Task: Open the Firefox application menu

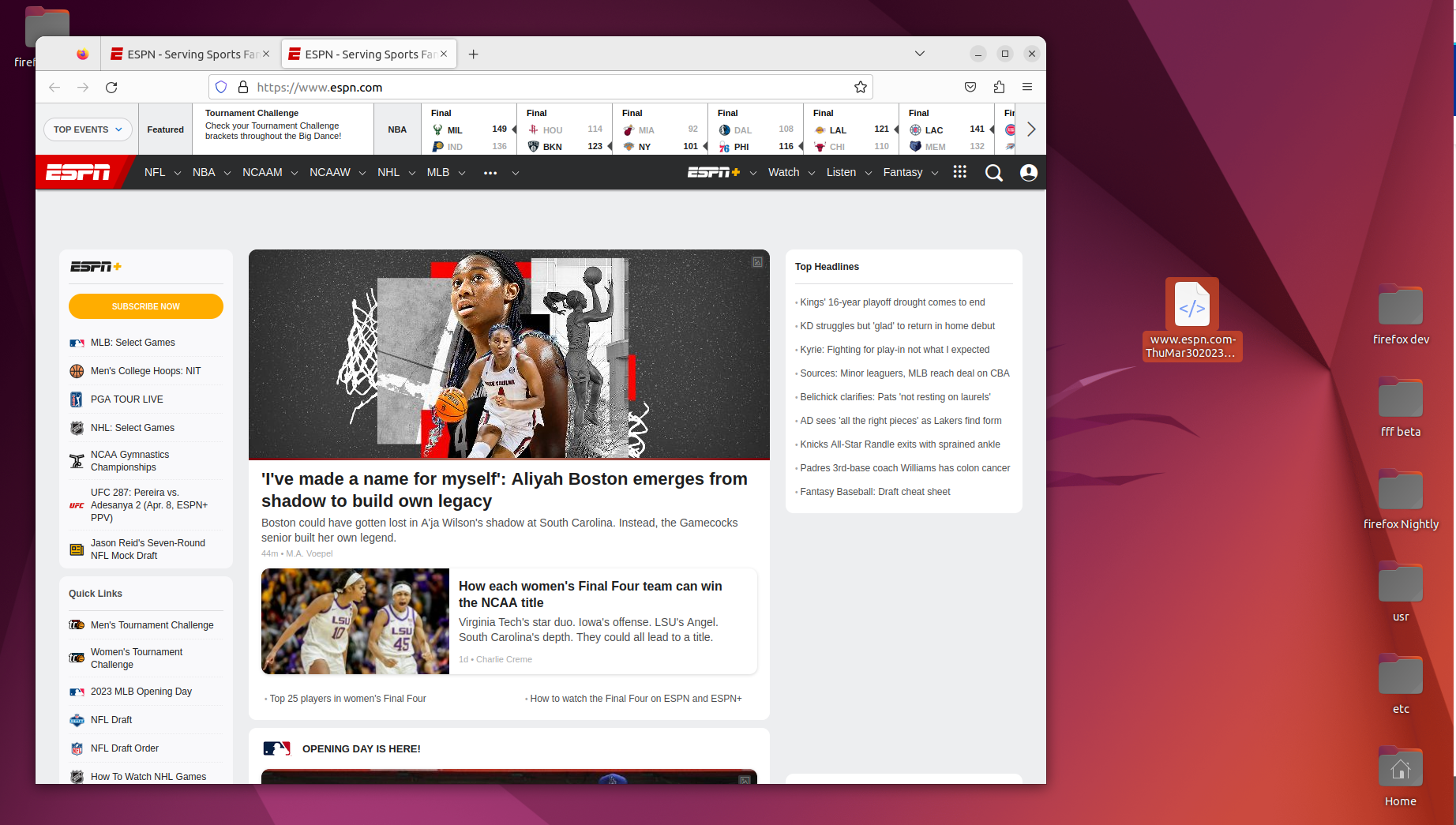Action: click(1027, 87)
